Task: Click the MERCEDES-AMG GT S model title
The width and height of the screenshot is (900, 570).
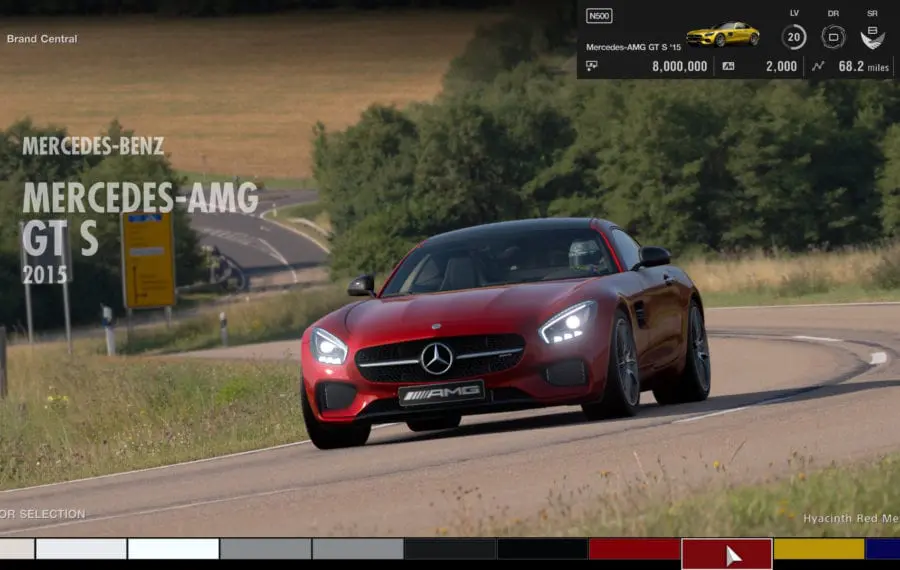Action: (139, 216)
